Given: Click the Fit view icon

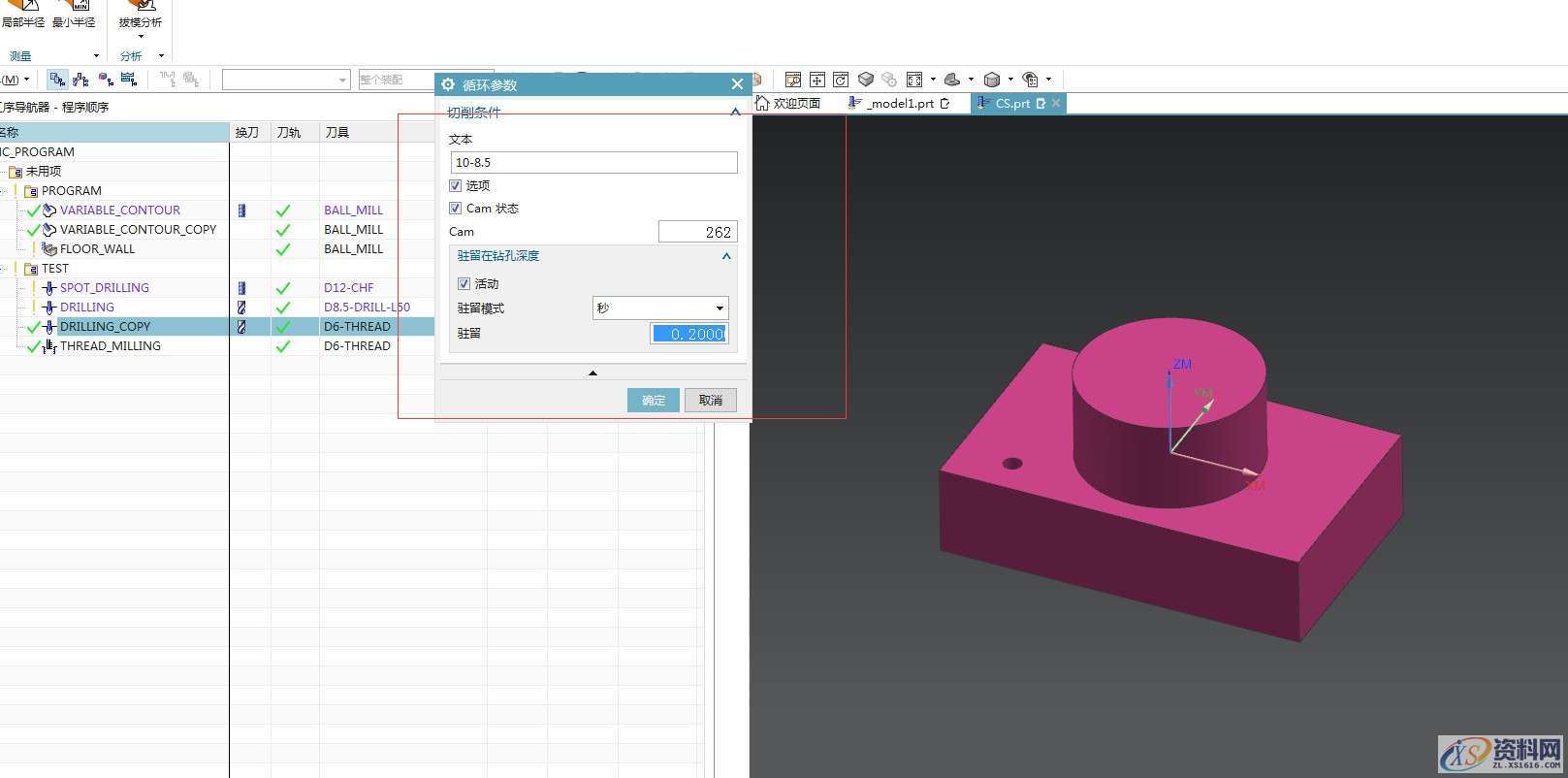Looking at the screenshot, I should point(914,80).
